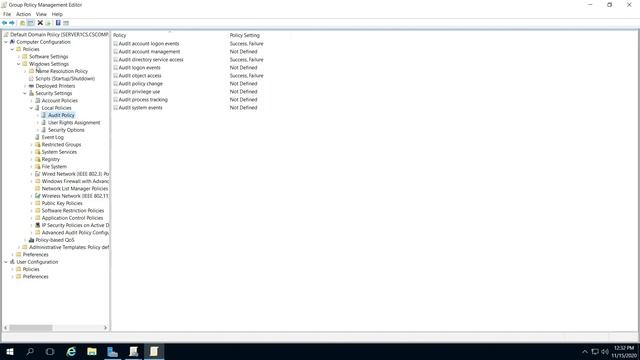Collapse the Computer Configuration node
Image resolution: width=640 pixels, height=360 pixels.
(6, 42)
